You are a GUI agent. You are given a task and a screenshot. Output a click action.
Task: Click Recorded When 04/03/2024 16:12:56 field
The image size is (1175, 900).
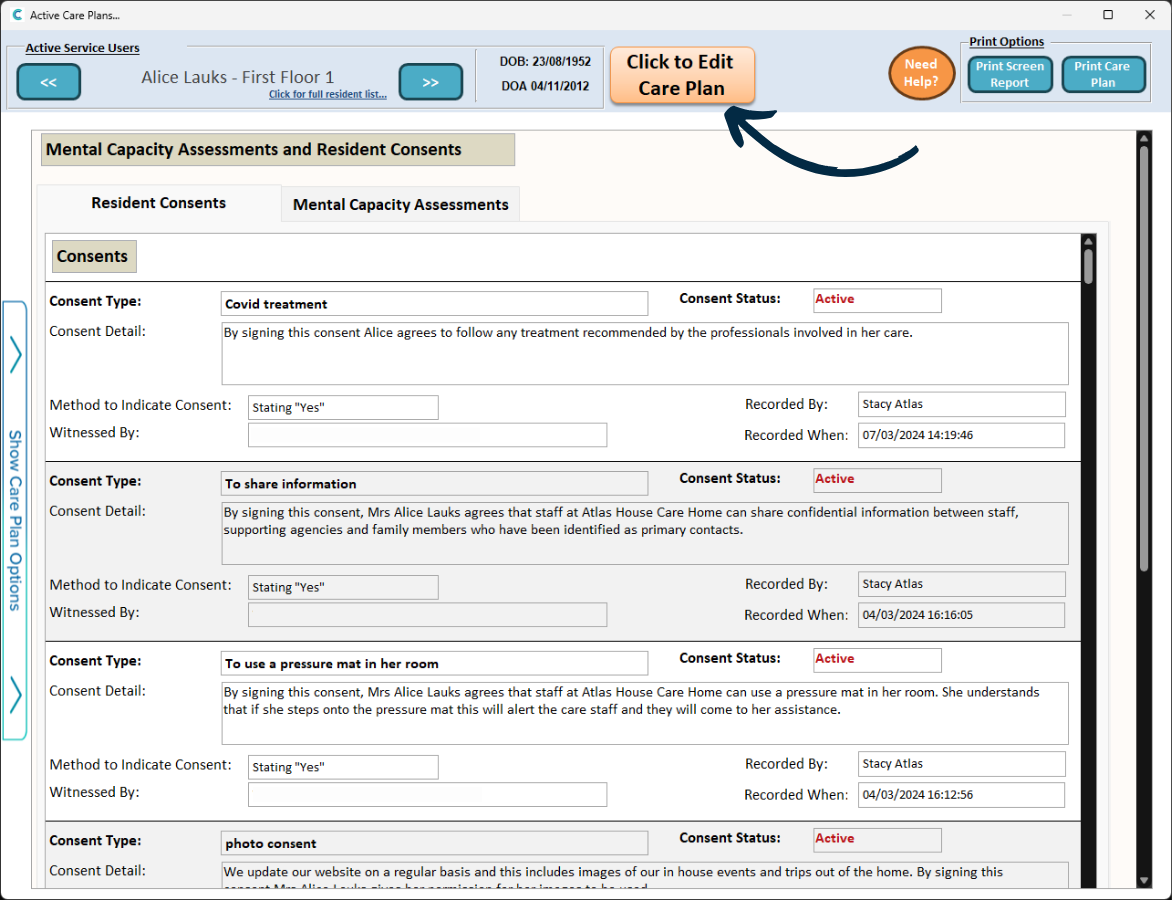pyautogui.click(x=961, y=795)
